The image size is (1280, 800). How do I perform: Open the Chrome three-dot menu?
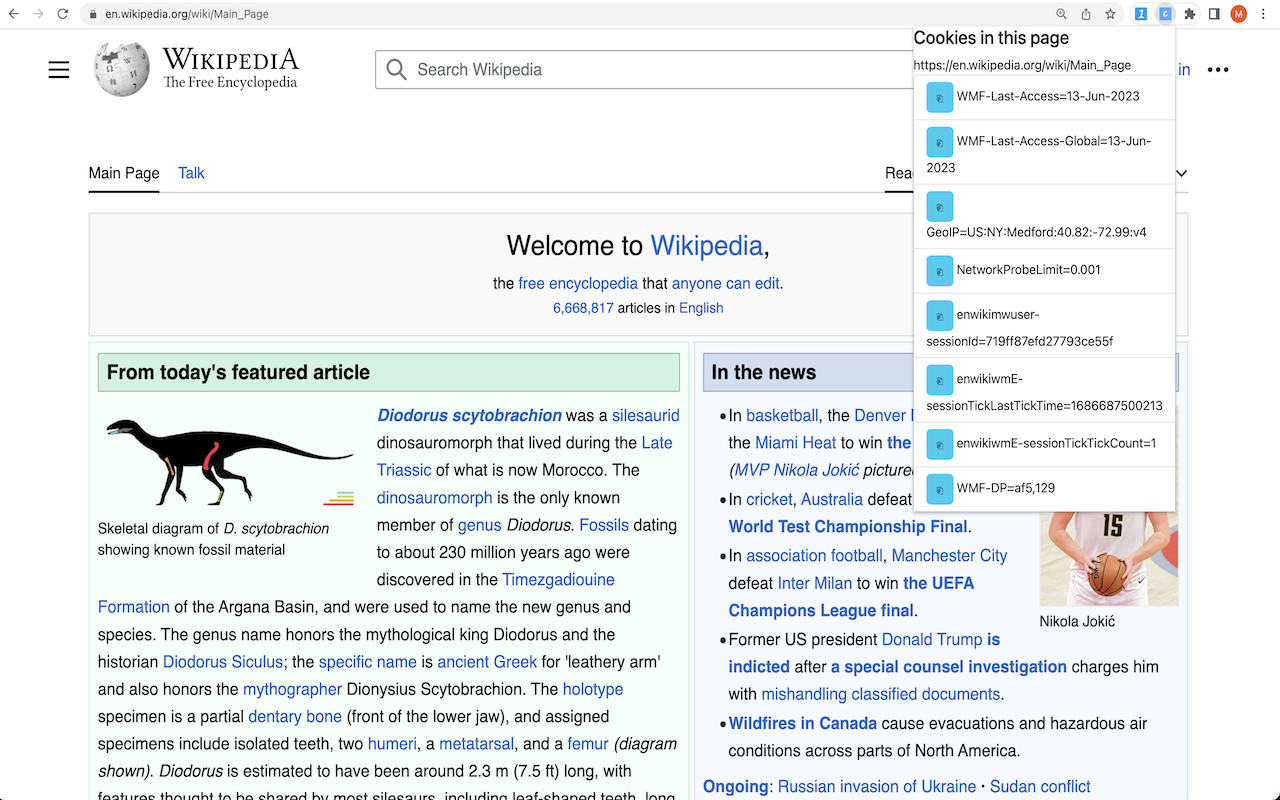1263,14
